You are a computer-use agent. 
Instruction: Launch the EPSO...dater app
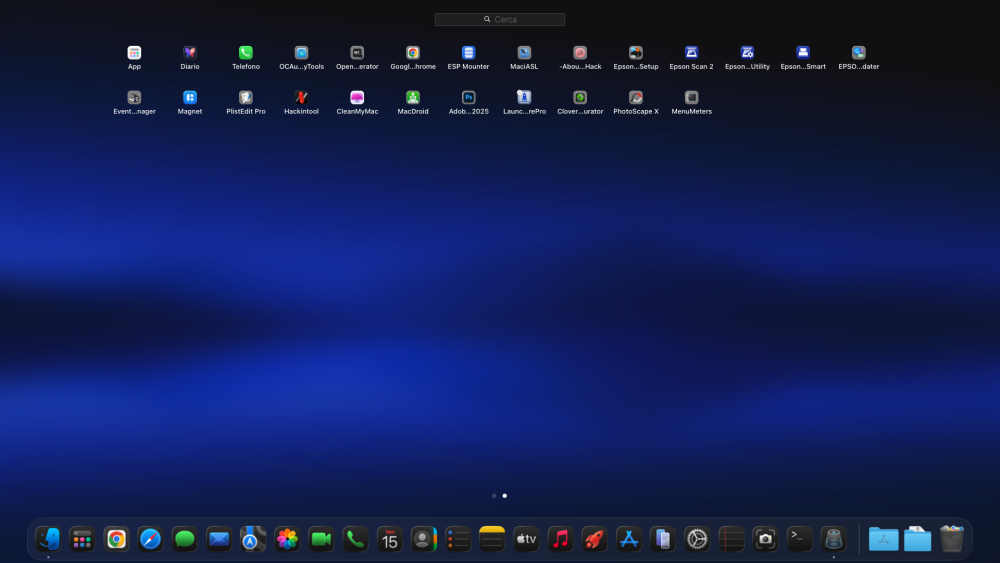pyautogui.click(x=858, y=53)
